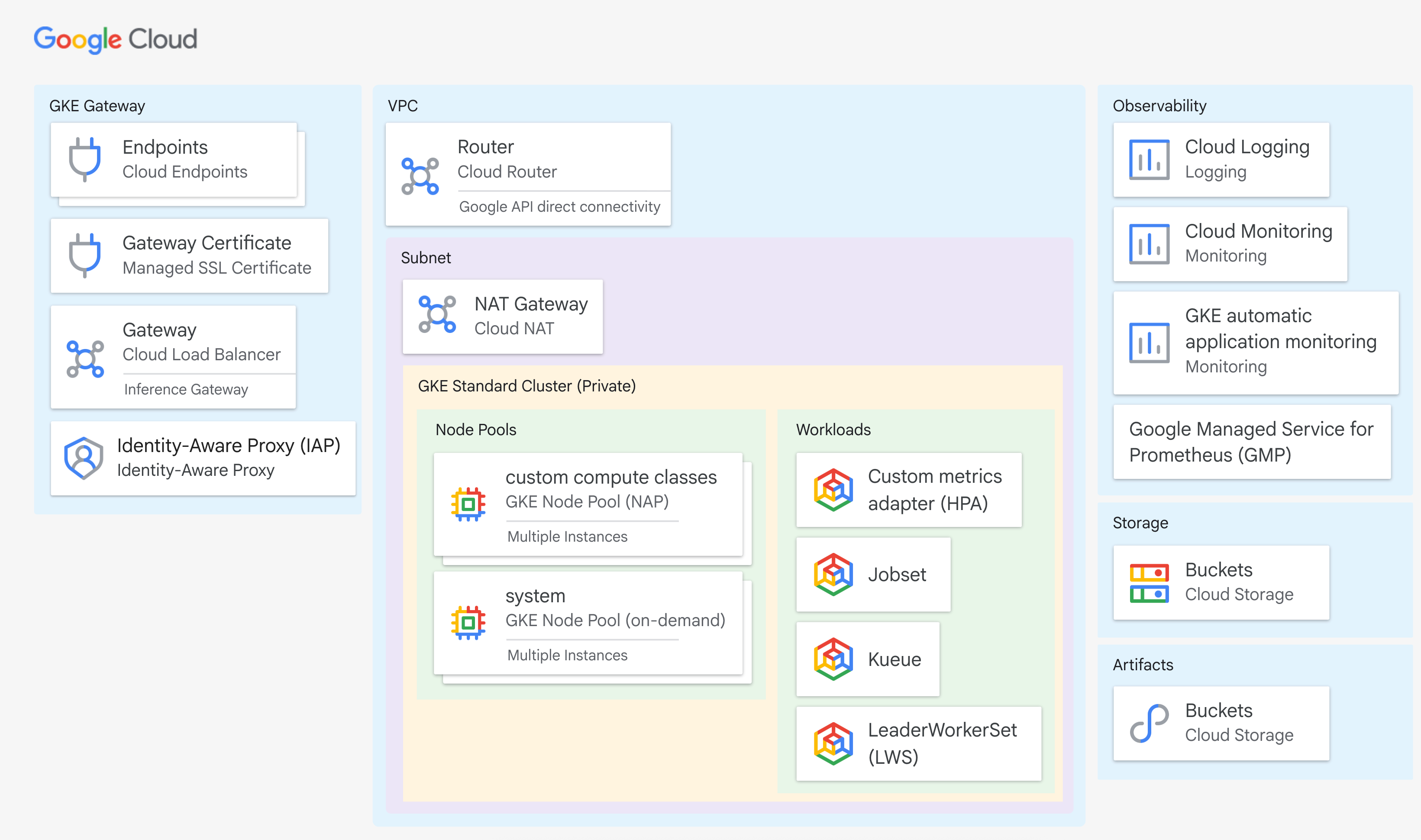
Task: Click the Cloud NAT gateway icon
Action: point(437,314)
